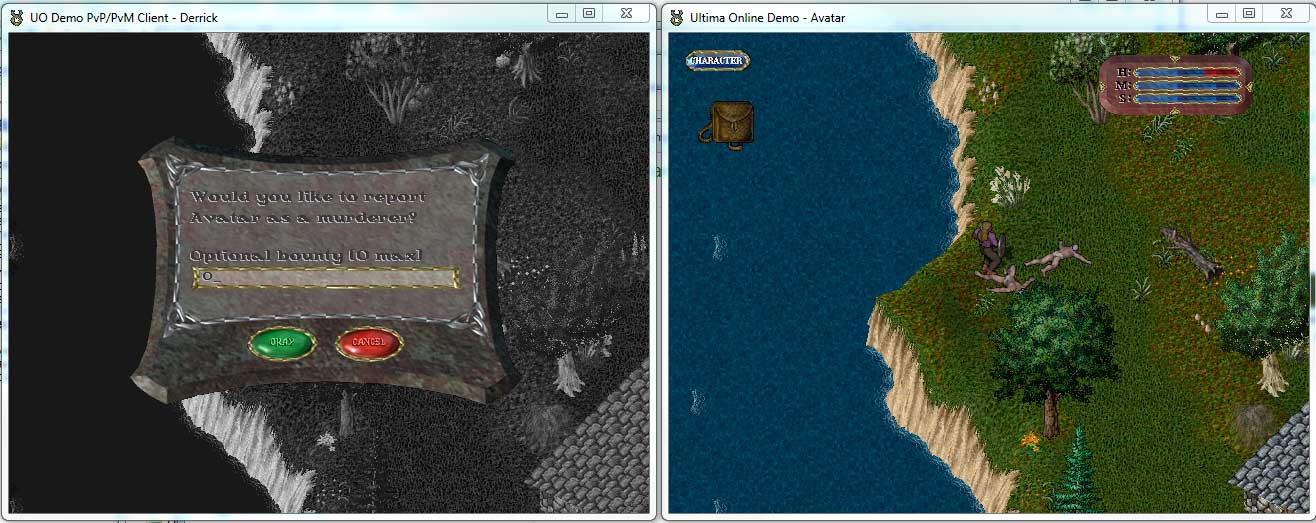Click the Ultima Online Demo Avatar window icon

[x=676, y=17]
